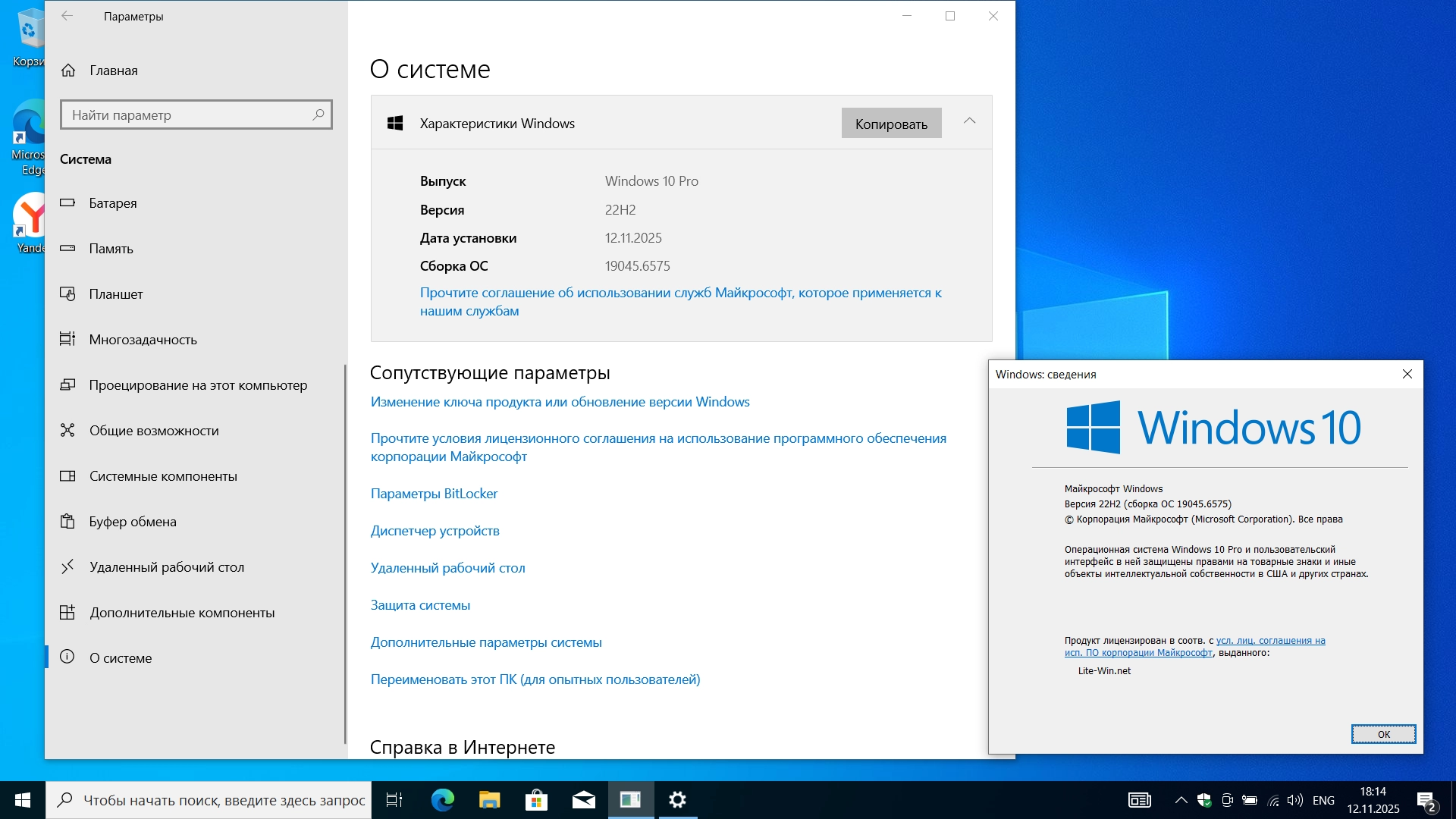Click the sidebar vertical scrollbar

pos(345,554)
